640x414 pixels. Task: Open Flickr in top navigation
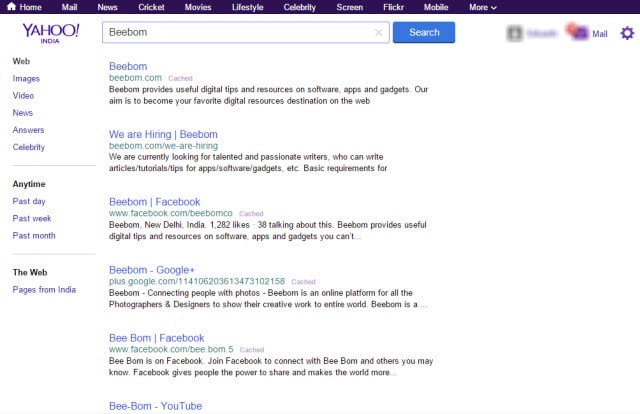point(393,7)
